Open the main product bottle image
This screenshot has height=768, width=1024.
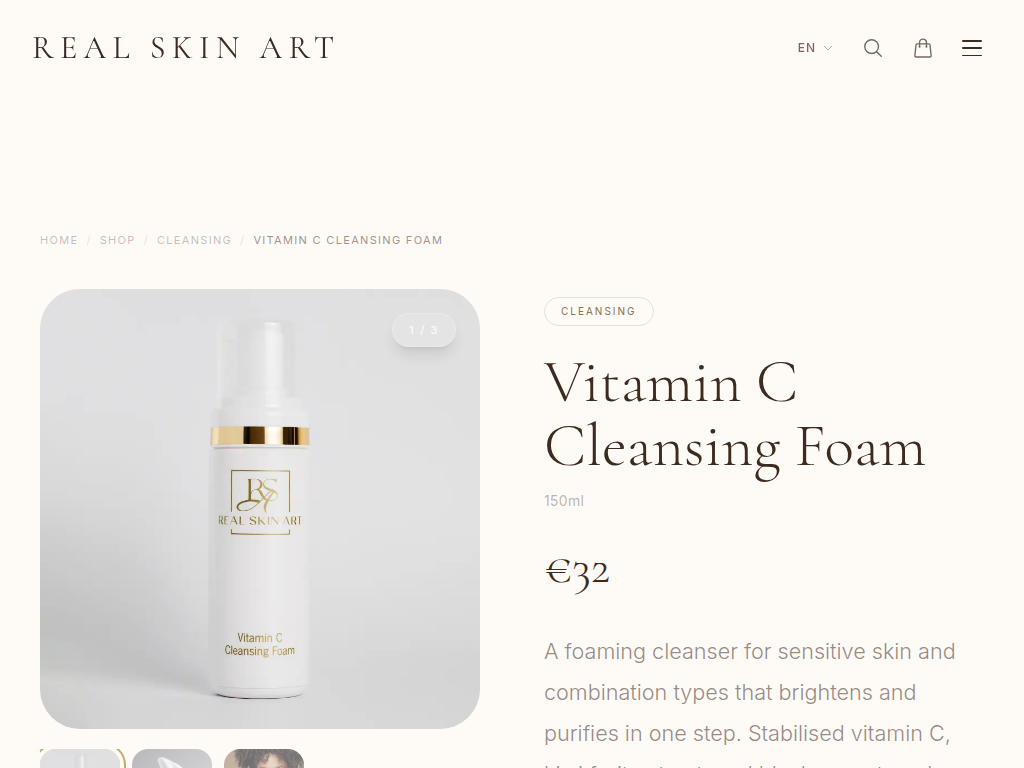pos(260,509)
